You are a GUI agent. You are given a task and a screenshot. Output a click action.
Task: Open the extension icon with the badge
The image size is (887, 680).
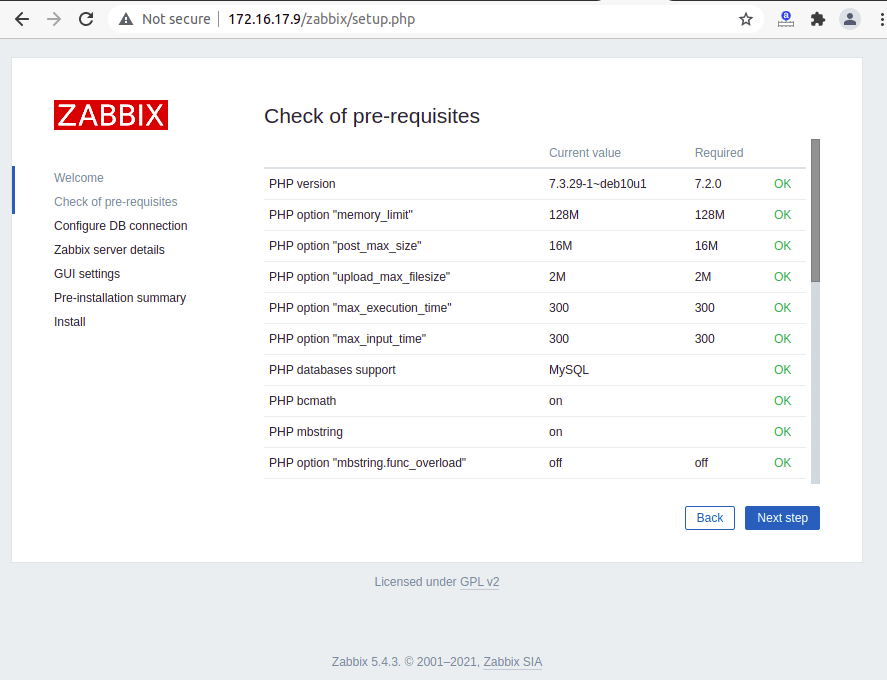[786, 19]
